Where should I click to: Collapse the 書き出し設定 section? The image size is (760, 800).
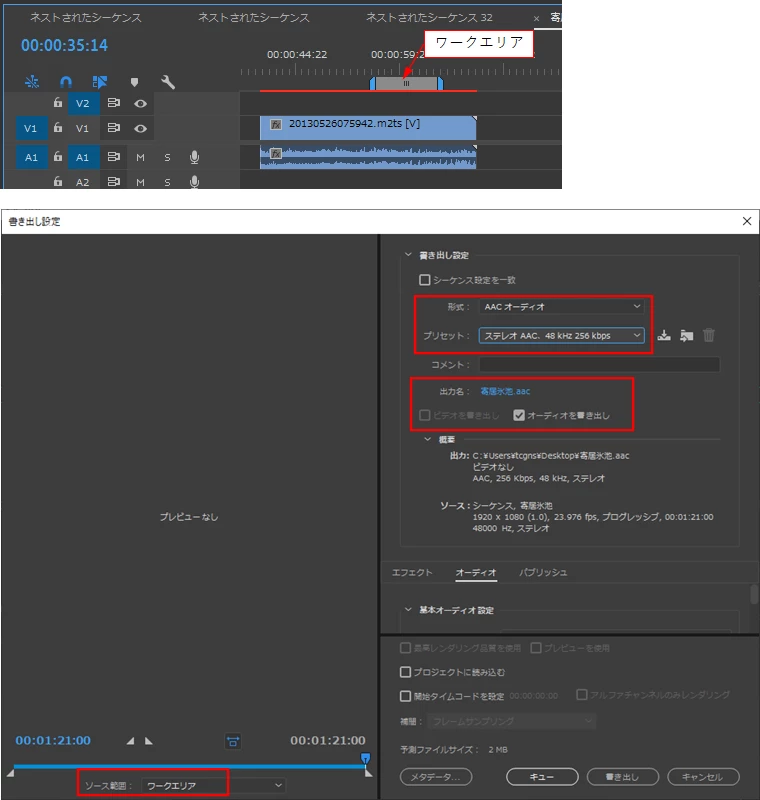point(408,254)
